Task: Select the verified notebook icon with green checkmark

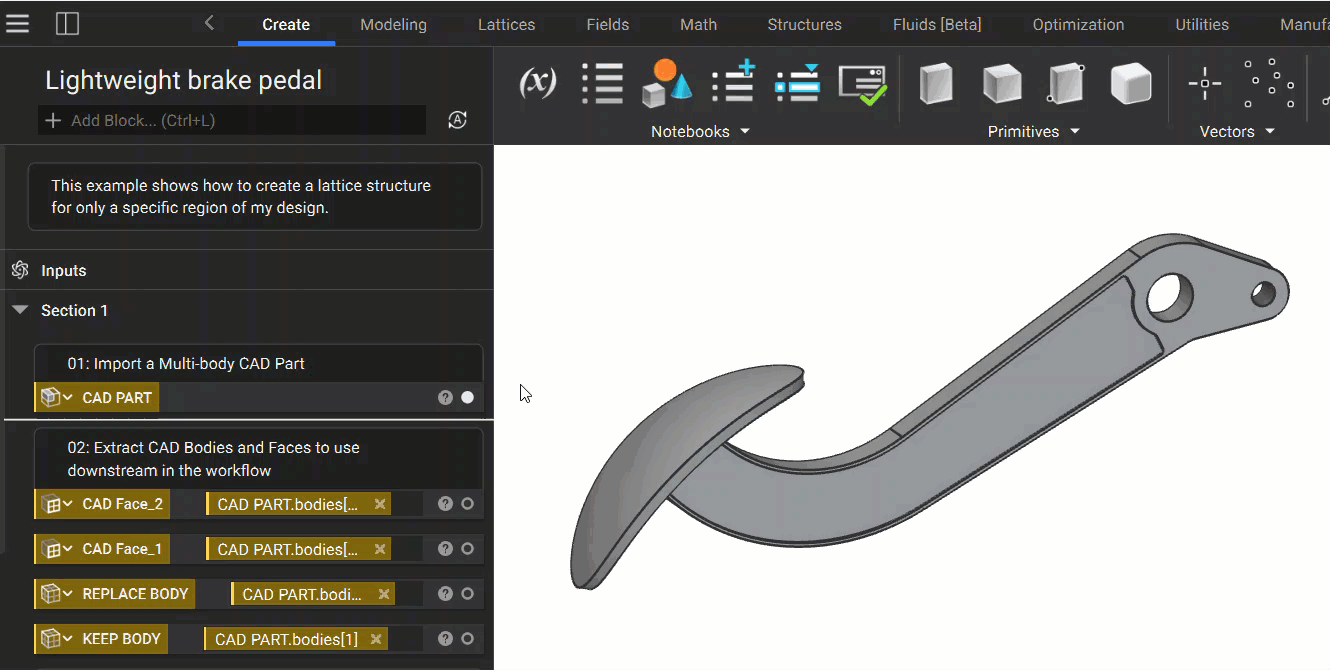Action: (x=863, y=84)
